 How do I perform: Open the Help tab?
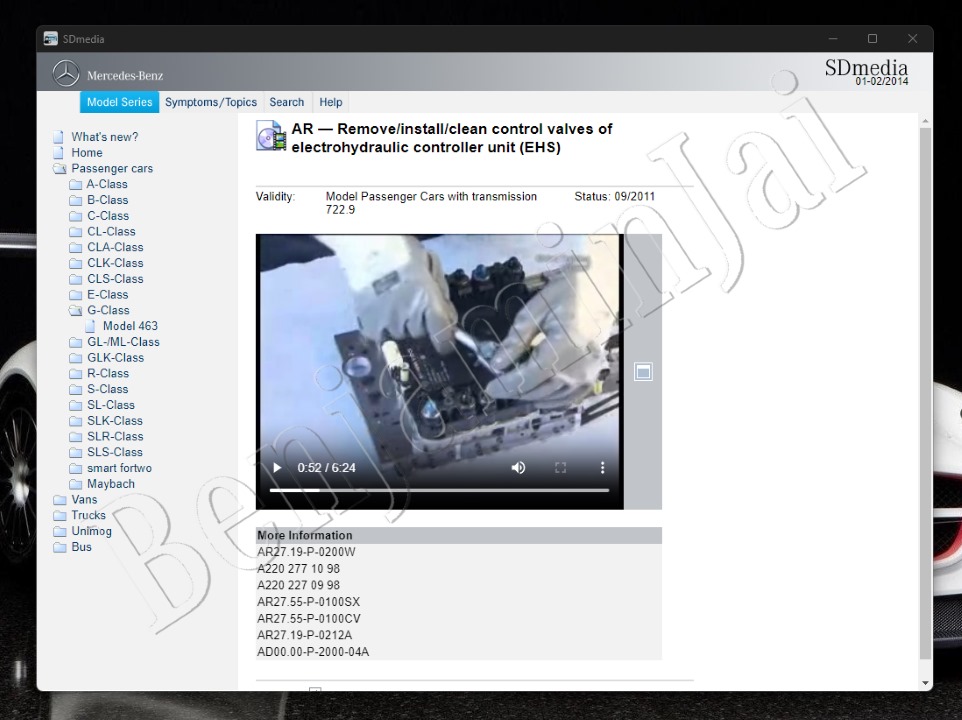pyautogui.click(x=331, y=102)
